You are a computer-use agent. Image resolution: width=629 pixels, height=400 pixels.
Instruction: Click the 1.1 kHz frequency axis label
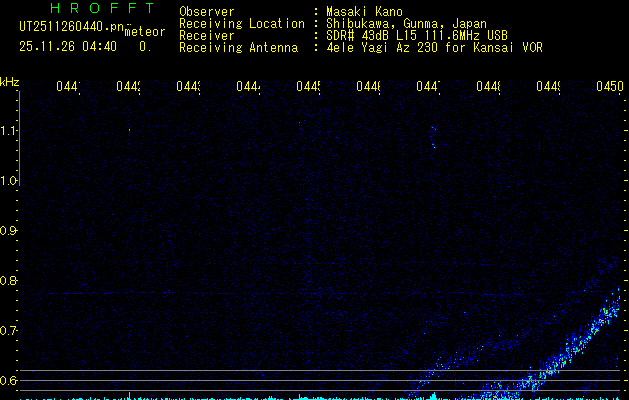(9, 131)
